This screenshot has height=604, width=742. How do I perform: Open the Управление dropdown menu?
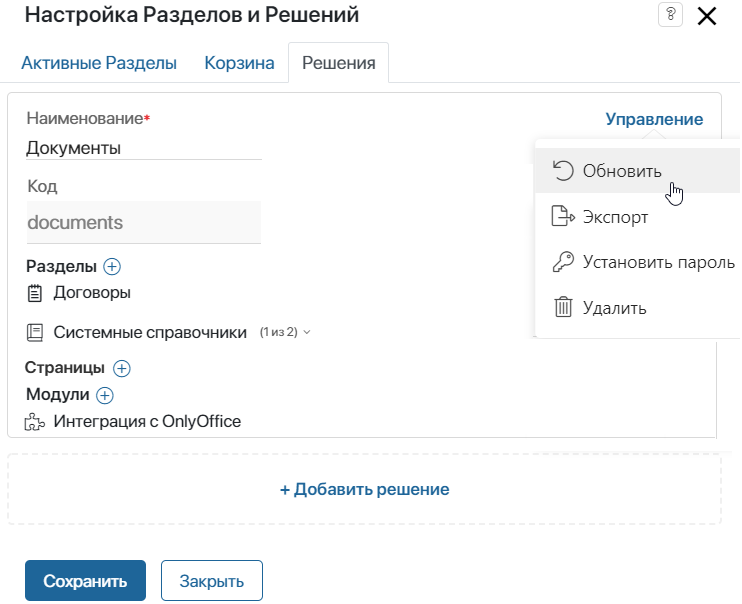tap(654, 119)
